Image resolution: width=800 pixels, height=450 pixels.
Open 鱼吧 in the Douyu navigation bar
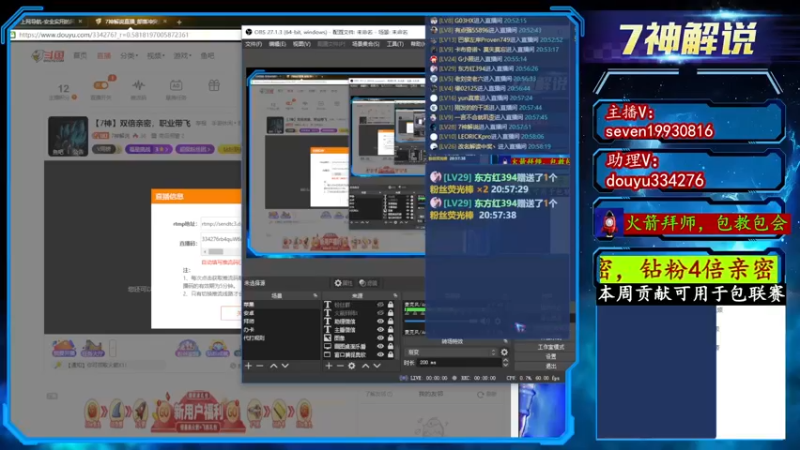[207, 56]
